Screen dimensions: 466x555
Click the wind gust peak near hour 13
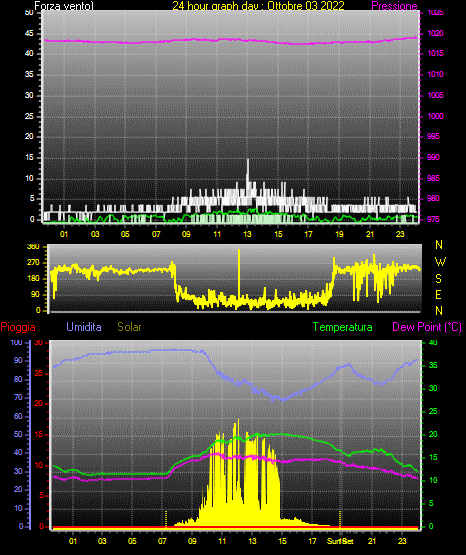(x=248, y=162)
